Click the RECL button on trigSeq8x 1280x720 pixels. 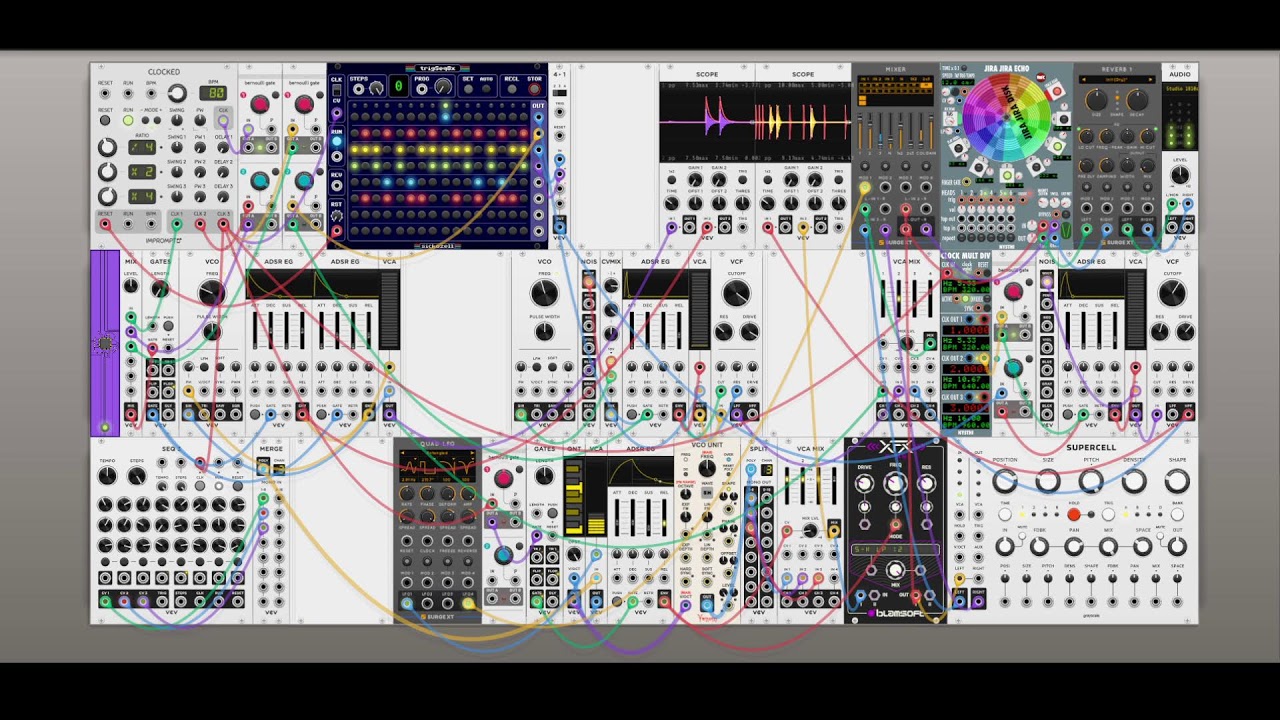point(512,89)
